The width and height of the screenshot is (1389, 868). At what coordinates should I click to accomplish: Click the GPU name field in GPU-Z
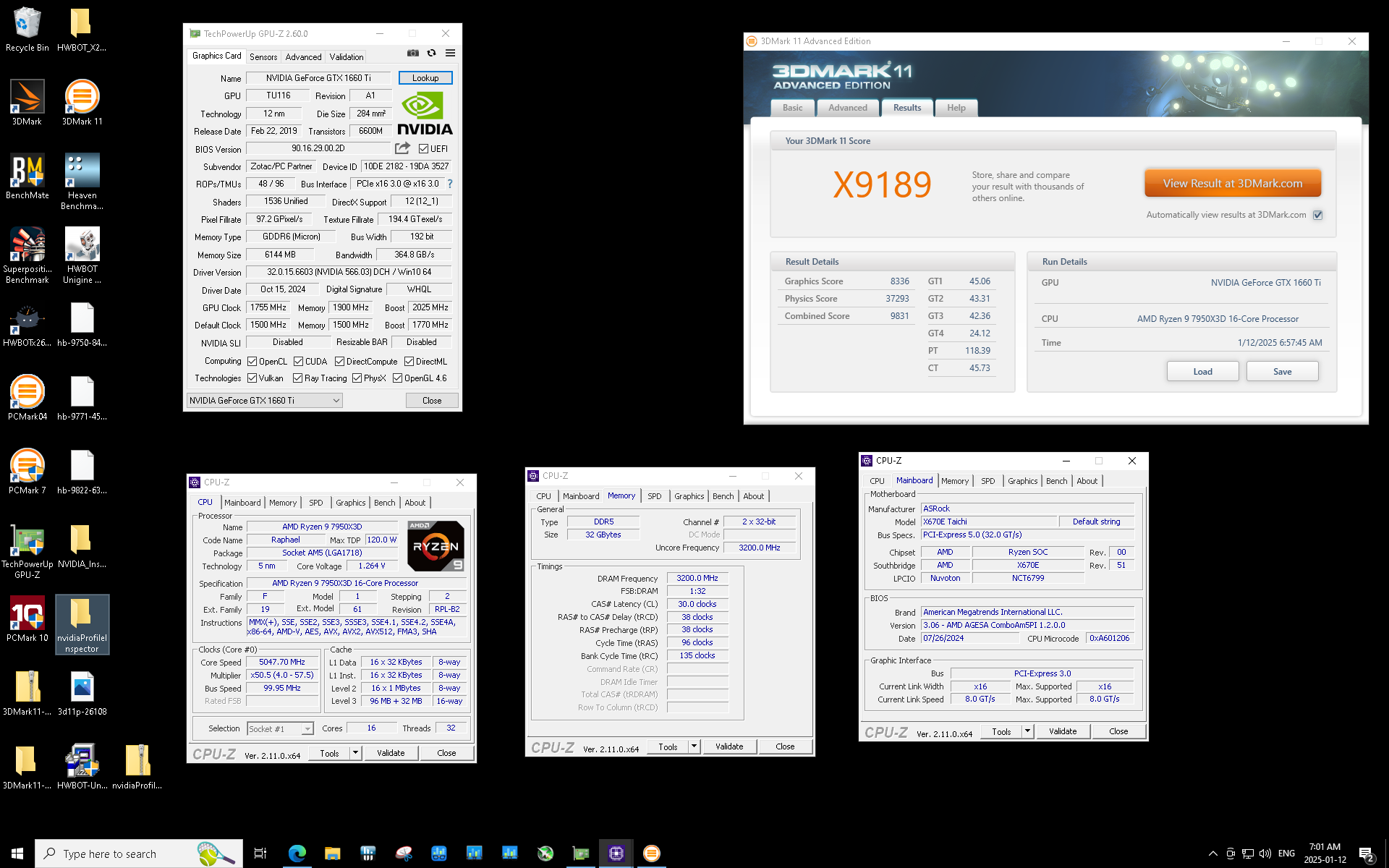pyautogui.click(x=318, y=78)
